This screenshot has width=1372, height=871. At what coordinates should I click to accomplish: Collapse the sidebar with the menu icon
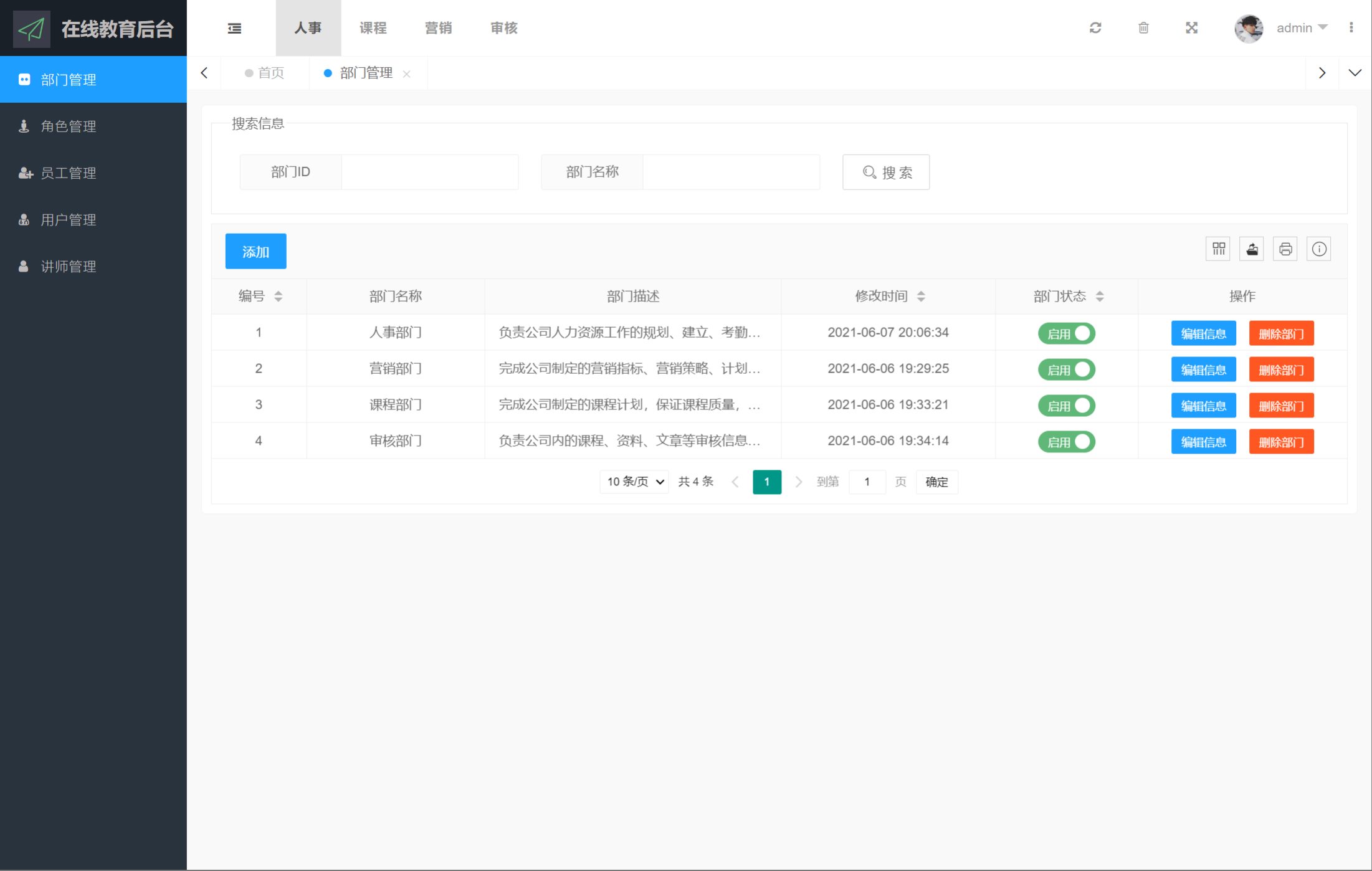[234, 28]
